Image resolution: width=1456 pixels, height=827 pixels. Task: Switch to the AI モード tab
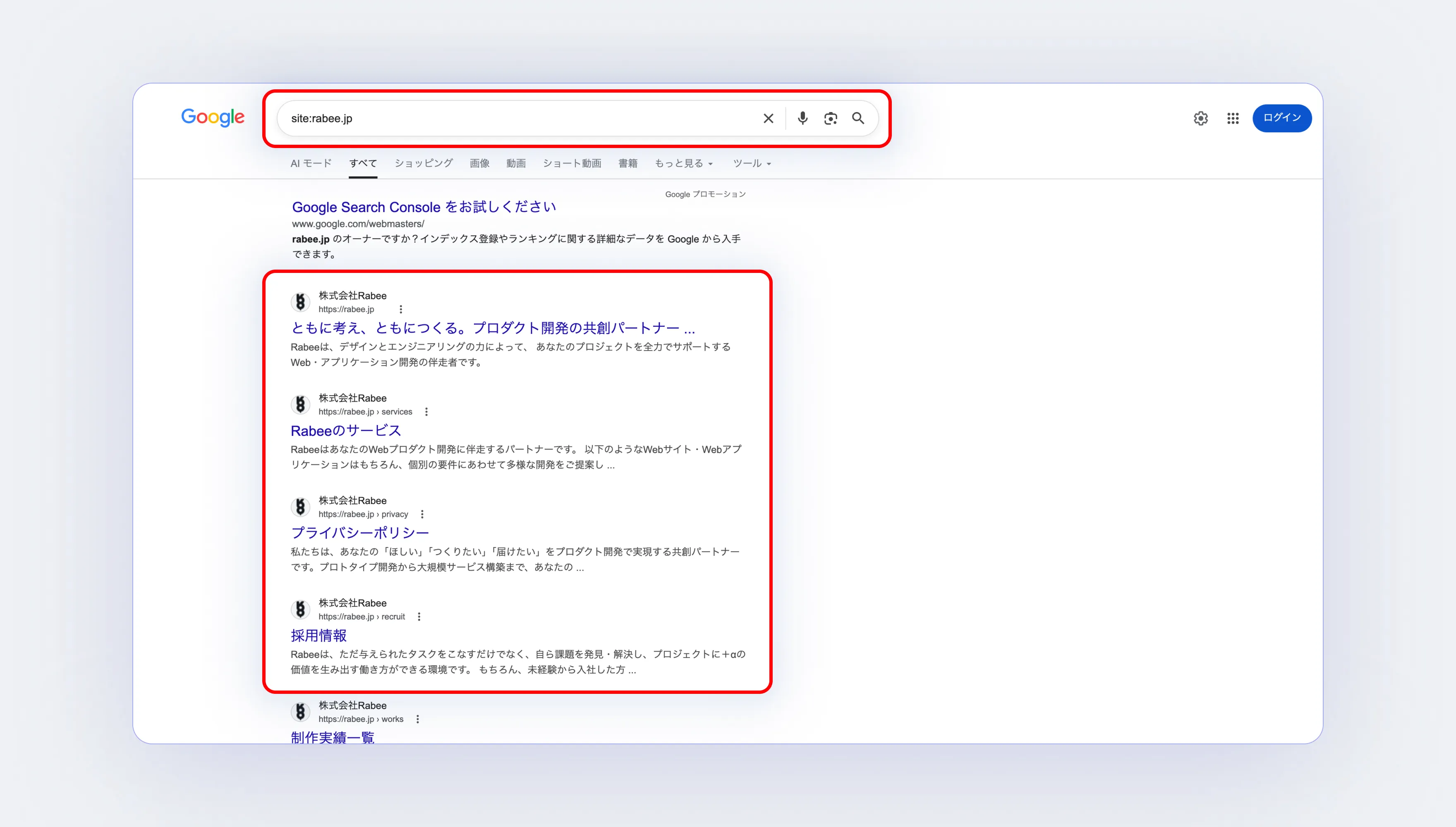point(311,164)
